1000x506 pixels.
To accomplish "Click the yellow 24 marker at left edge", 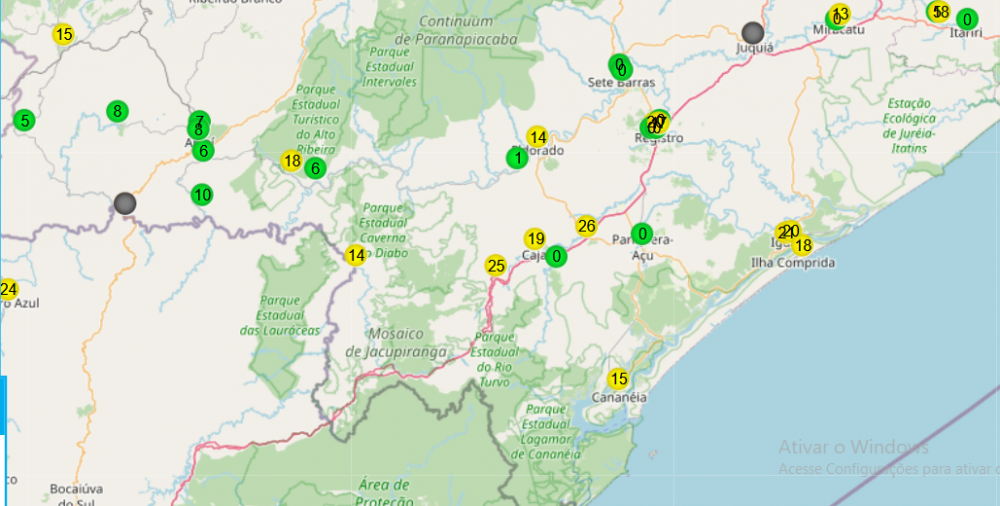I will pos(8,290).
